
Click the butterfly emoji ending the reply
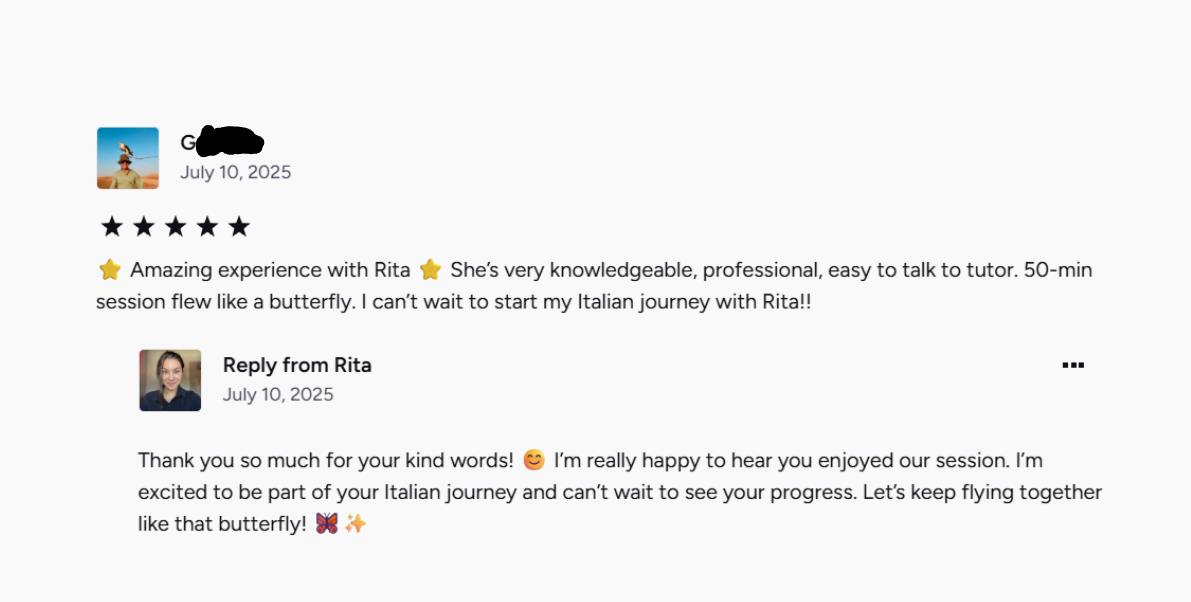[327, 523]
